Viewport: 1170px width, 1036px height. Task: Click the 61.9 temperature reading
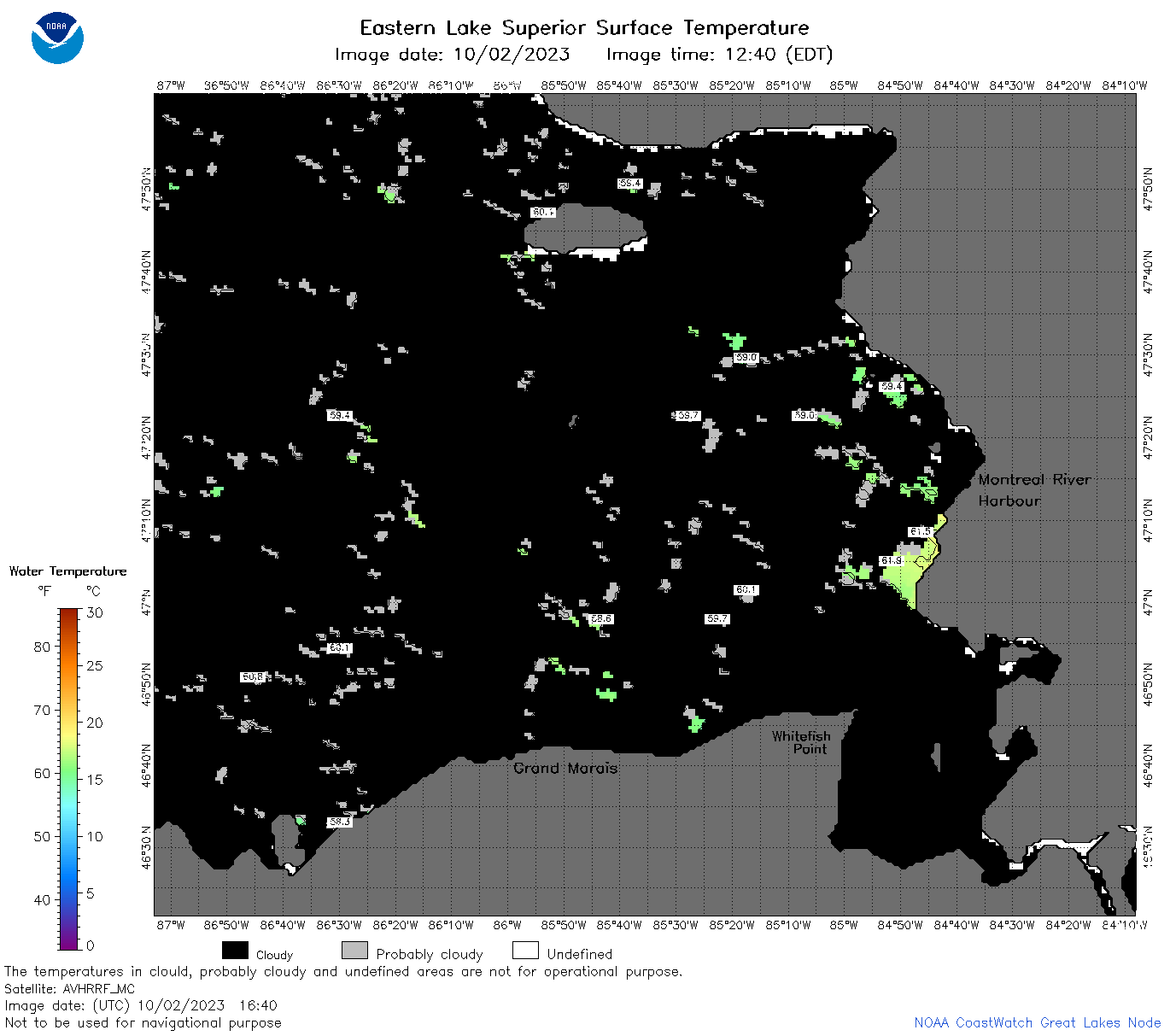(891, 560)
